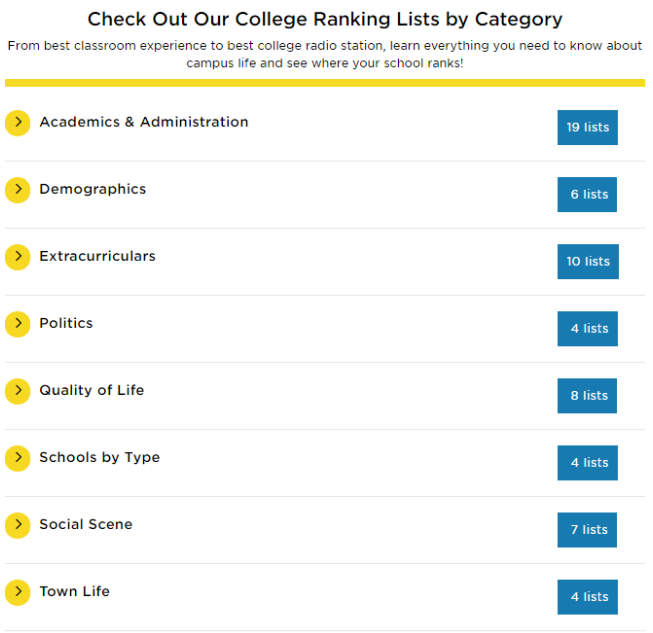Open the 10 lists button

pyautogui.click(x=587, y=262)
